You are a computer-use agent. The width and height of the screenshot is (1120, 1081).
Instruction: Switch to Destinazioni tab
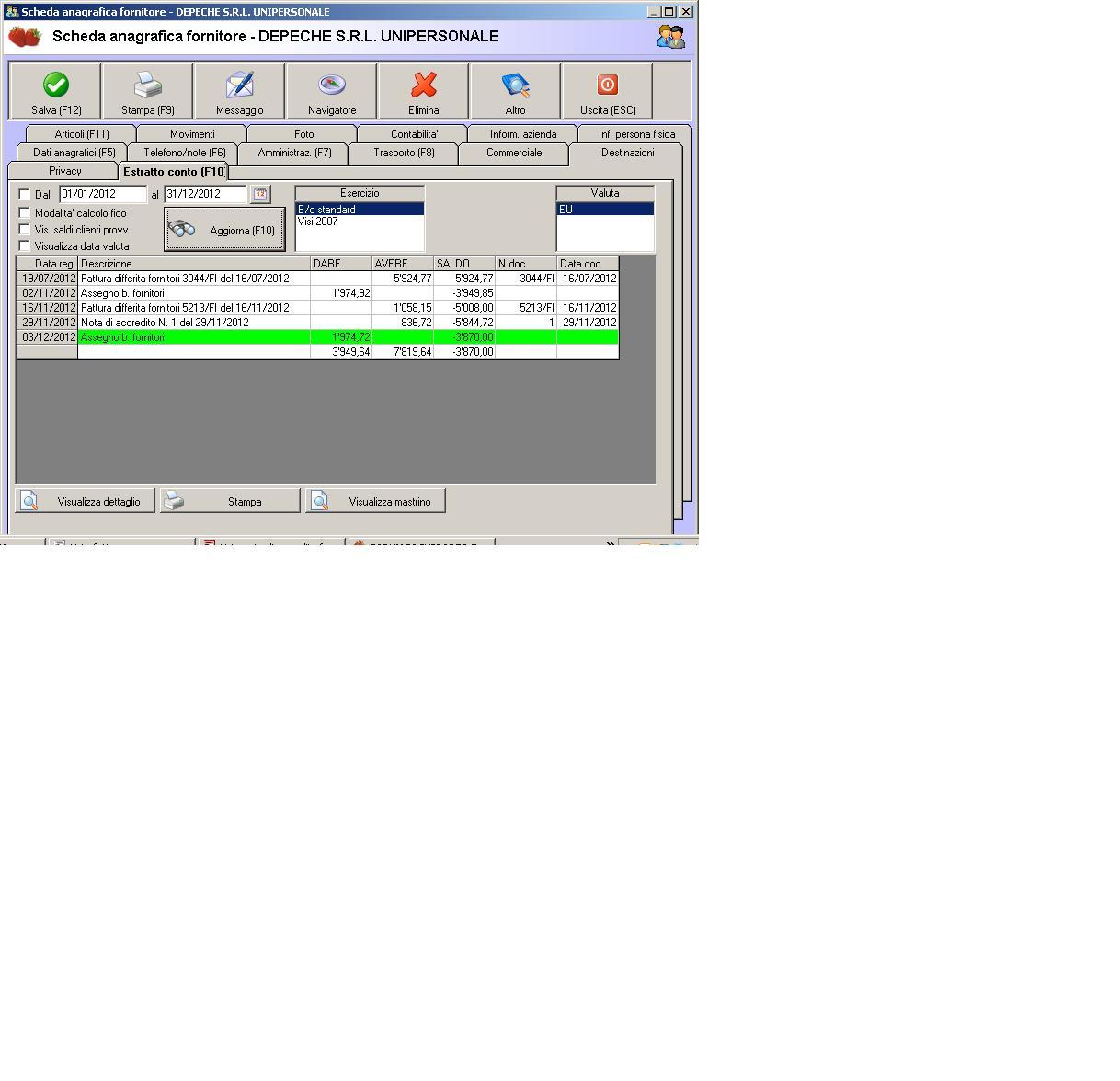(628, 153)
